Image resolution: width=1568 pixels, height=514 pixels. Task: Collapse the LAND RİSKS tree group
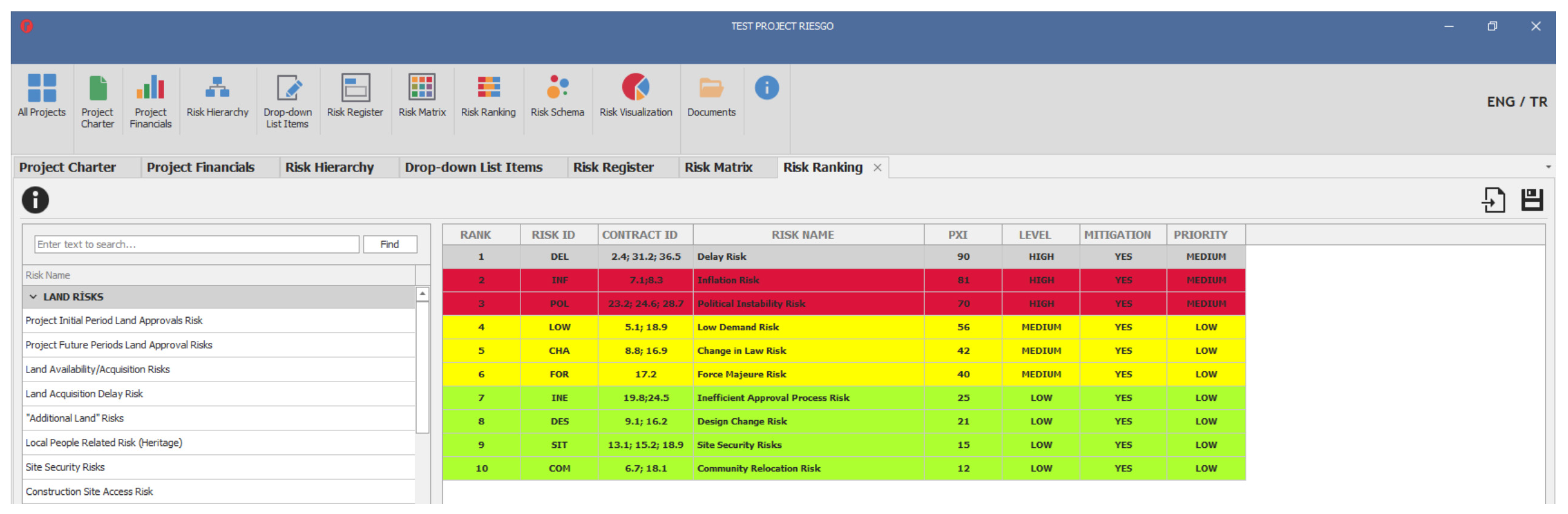click(x=34, y=297)
